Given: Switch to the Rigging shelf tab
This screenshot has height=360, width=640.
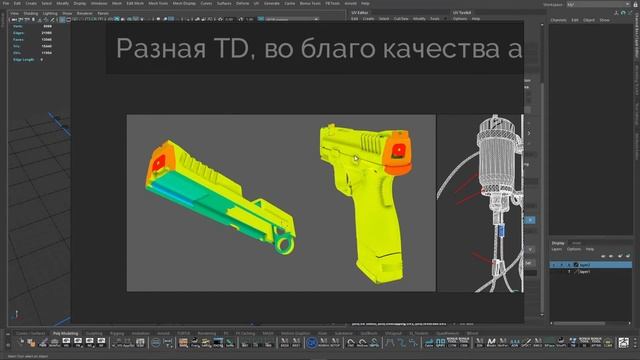Looking at the screenshot, I should (117, 333).
